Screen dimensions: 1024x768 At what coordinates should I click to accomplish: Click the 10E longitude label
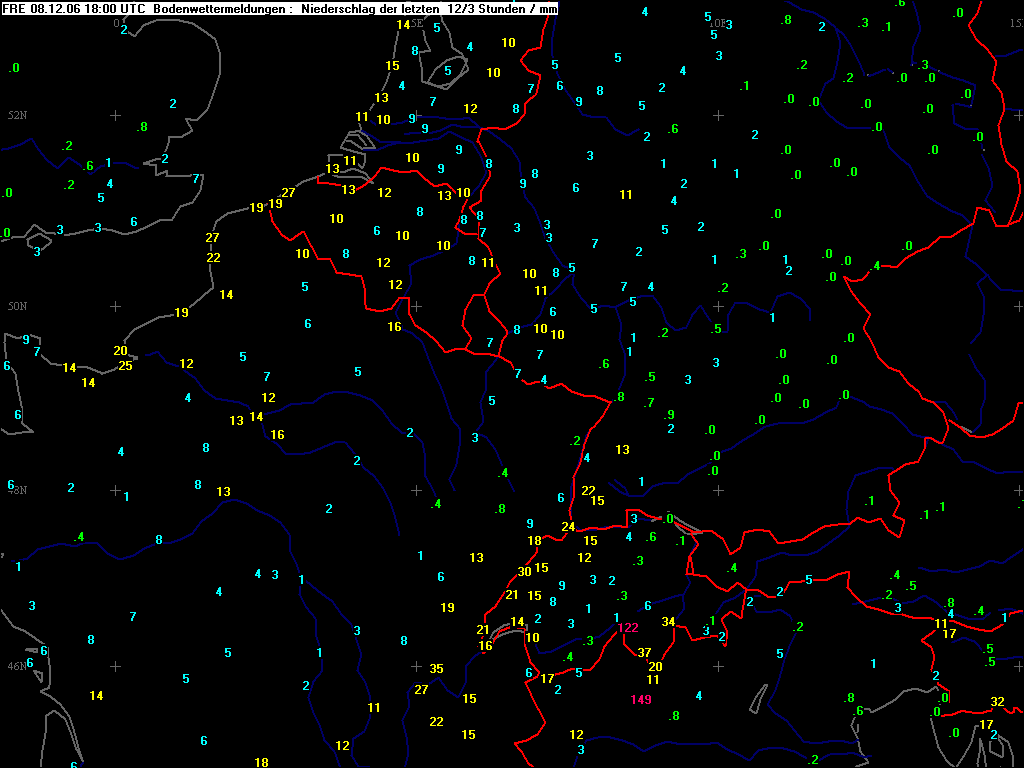[x=716, y=22]
